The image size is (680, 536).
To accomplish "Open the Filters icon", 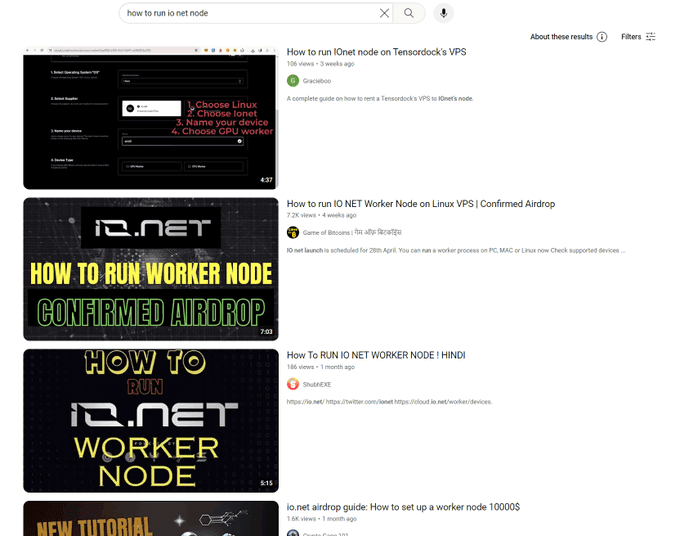I will [651, 37].
